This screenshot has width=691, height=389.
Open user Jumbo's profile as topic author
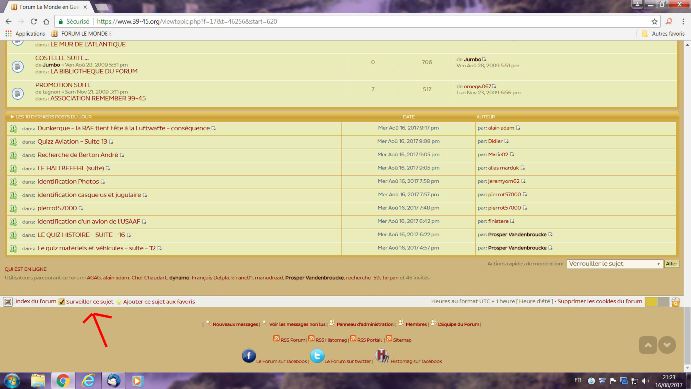point(51,65)
